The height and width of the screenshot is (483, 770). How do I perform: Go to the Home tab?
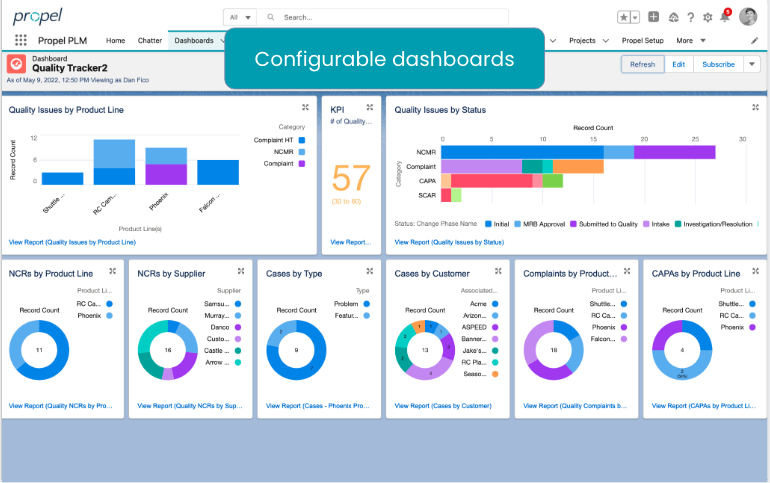(115, 41)
